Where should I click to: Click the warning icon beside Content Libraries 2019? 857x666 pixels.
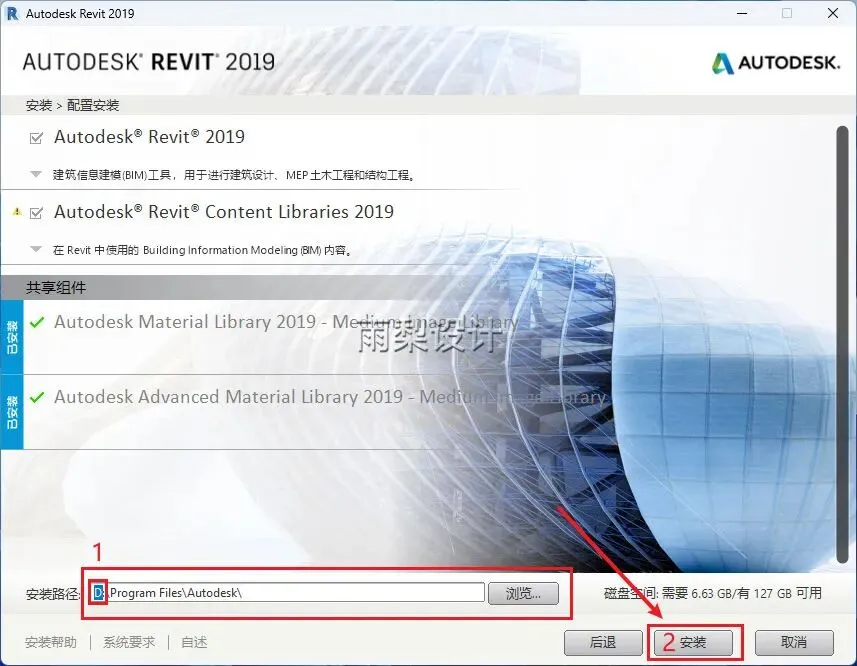[17, 211]
